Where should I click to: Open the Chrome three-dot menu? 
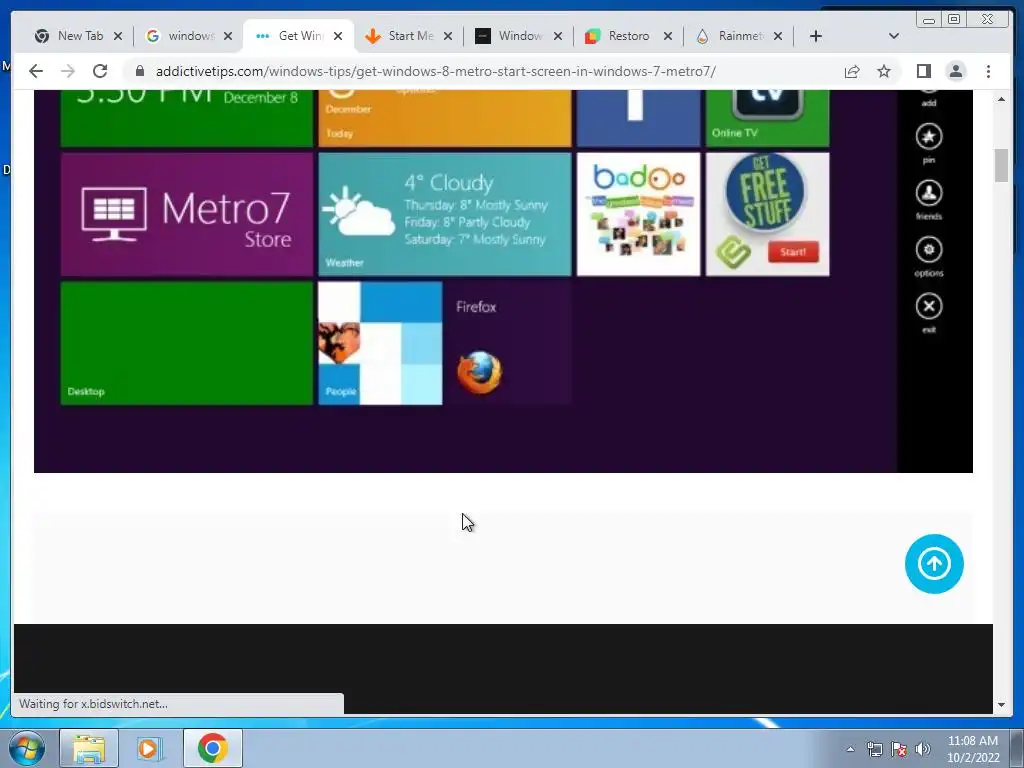click(x=988, y=71)
